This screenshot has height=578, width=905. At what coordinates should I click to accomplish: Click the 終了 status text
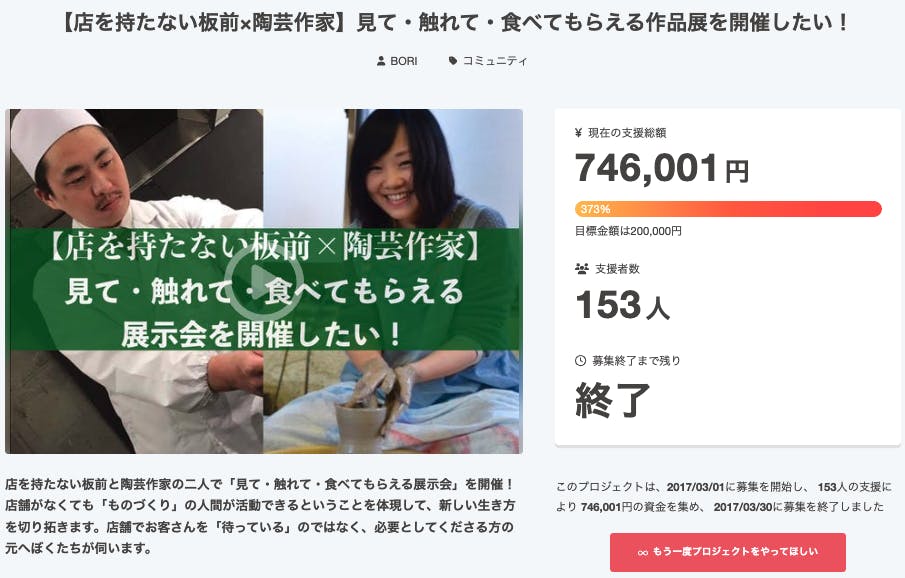point(612,400)
